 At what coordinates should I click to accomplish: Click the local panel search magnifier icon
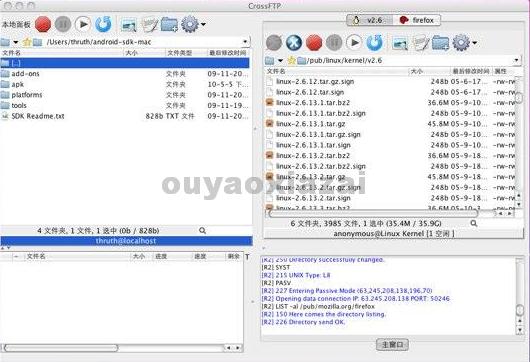pyautogui.click(x=202, y=231)
